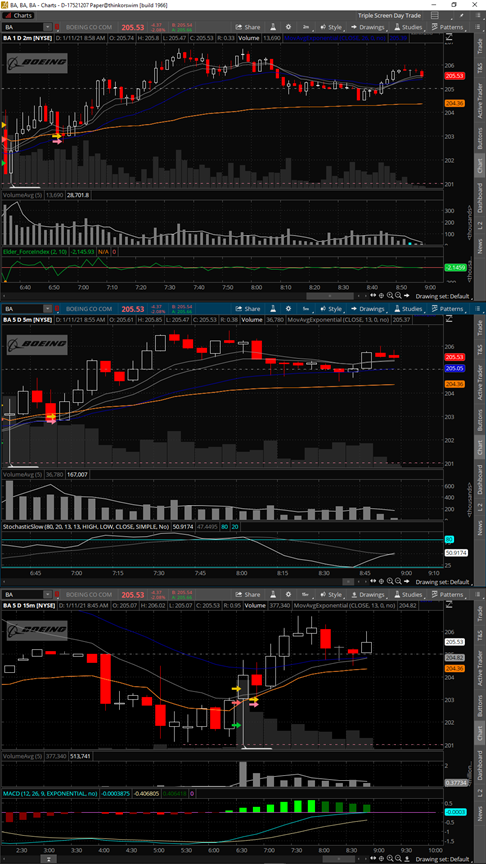
Task: Toggle T&S sidebar tab on 15m chart
Action: [480, 636]
